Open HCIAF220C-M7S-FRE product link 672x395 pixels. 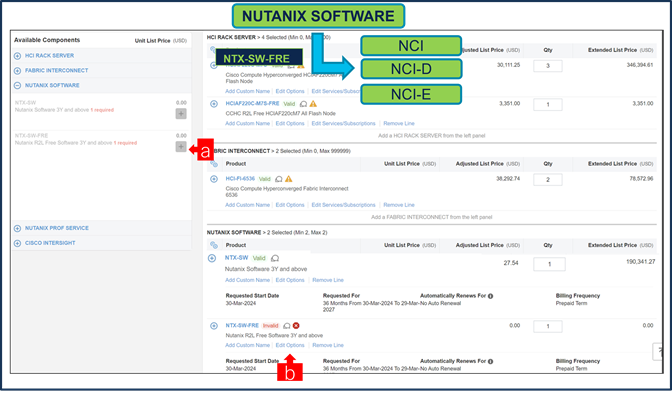tap(252, 104)
